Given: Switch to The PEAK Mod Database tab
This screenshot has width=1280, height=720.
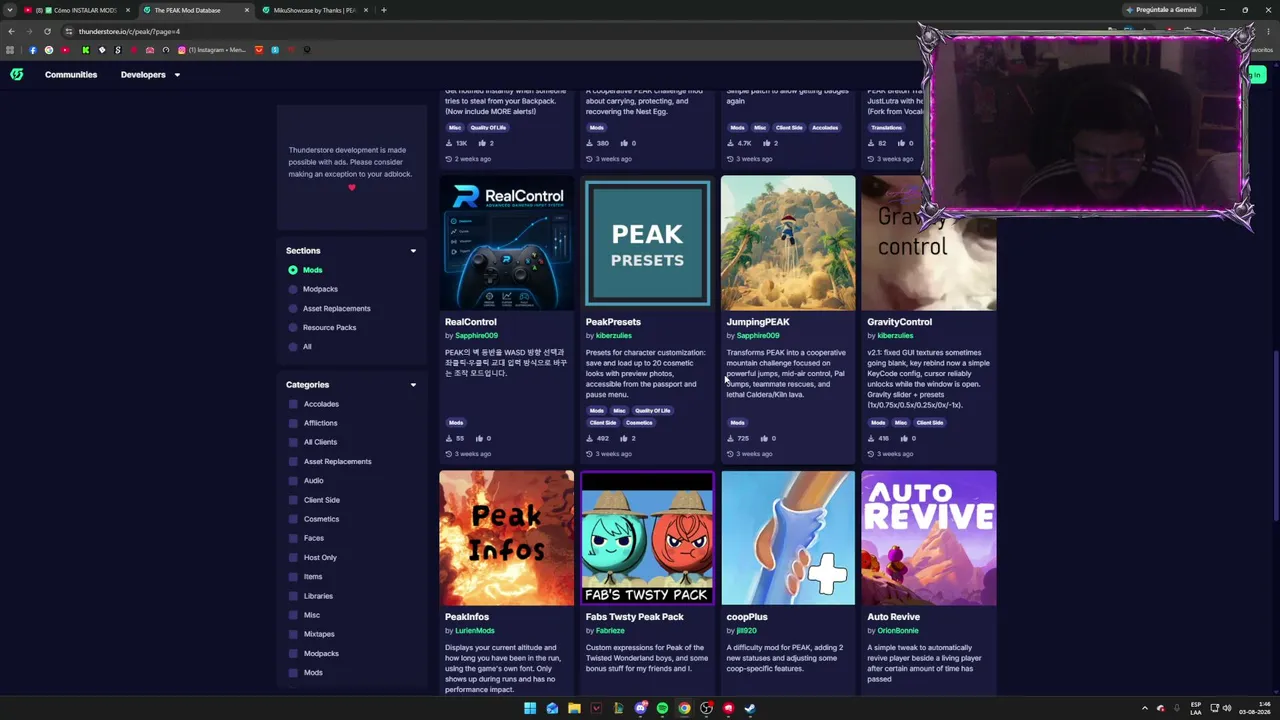Looking at the screenshot, I should (x=195, y=10).
